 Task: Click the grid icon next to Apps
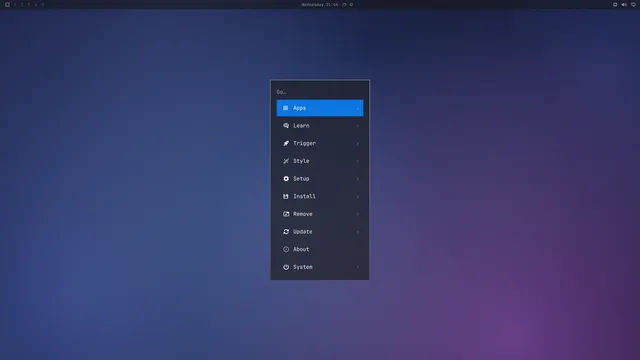(x=286, y=108)
